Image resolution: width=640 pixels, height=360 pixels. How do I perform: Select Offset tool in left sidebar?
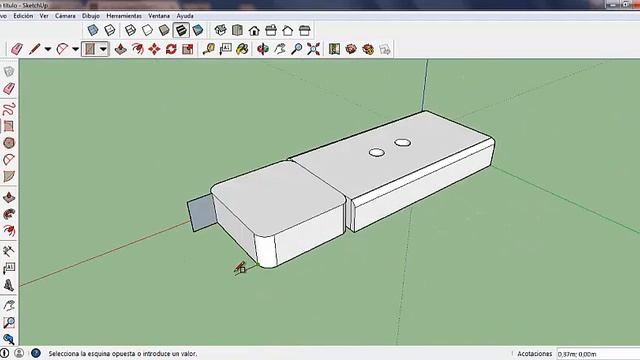pos(9,231)
